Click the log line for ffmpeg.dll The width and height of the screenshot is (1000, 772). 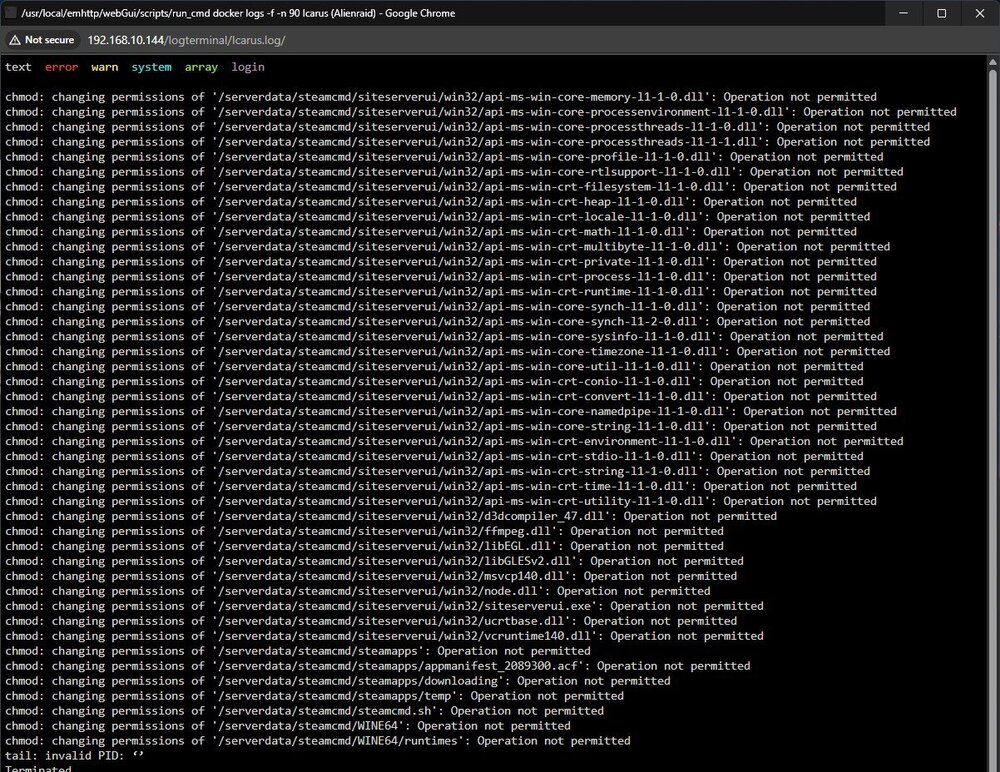click(x=364, y=531)
